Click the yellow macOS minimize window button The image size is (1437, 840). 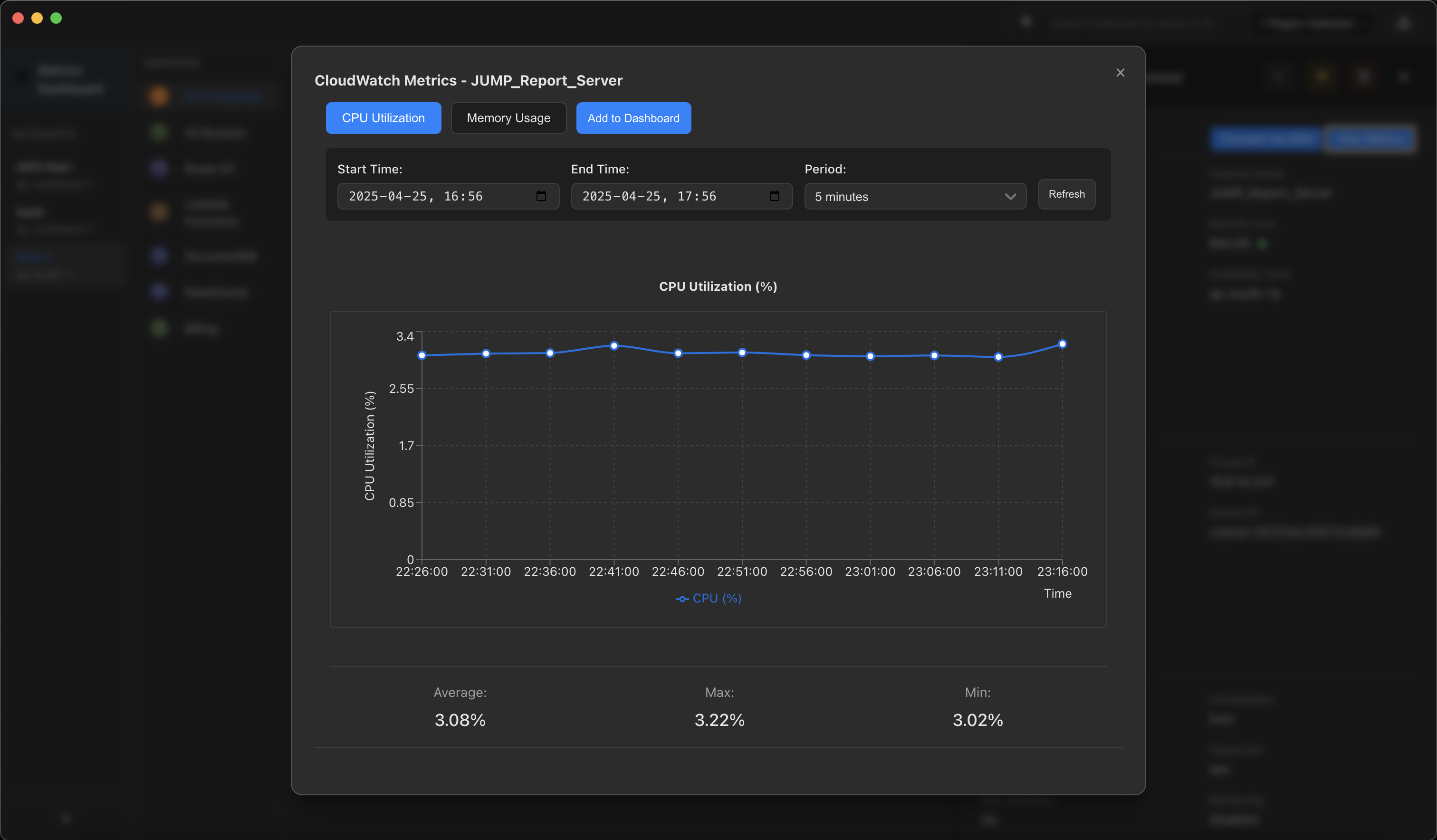(x=37, y=18)
